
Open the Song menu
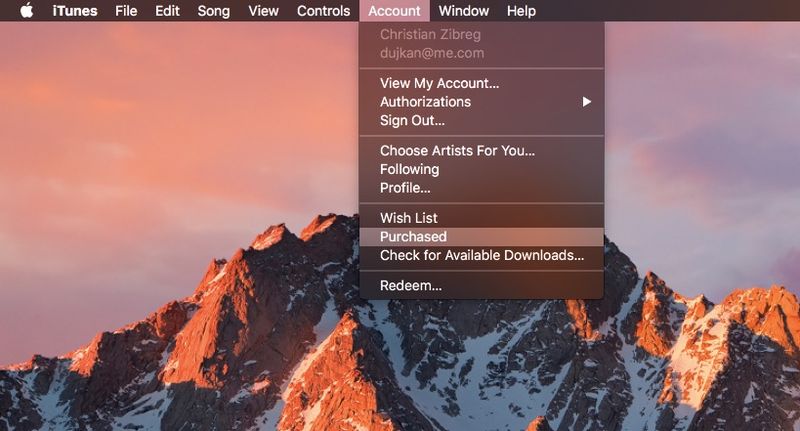(x=213, y=11)
